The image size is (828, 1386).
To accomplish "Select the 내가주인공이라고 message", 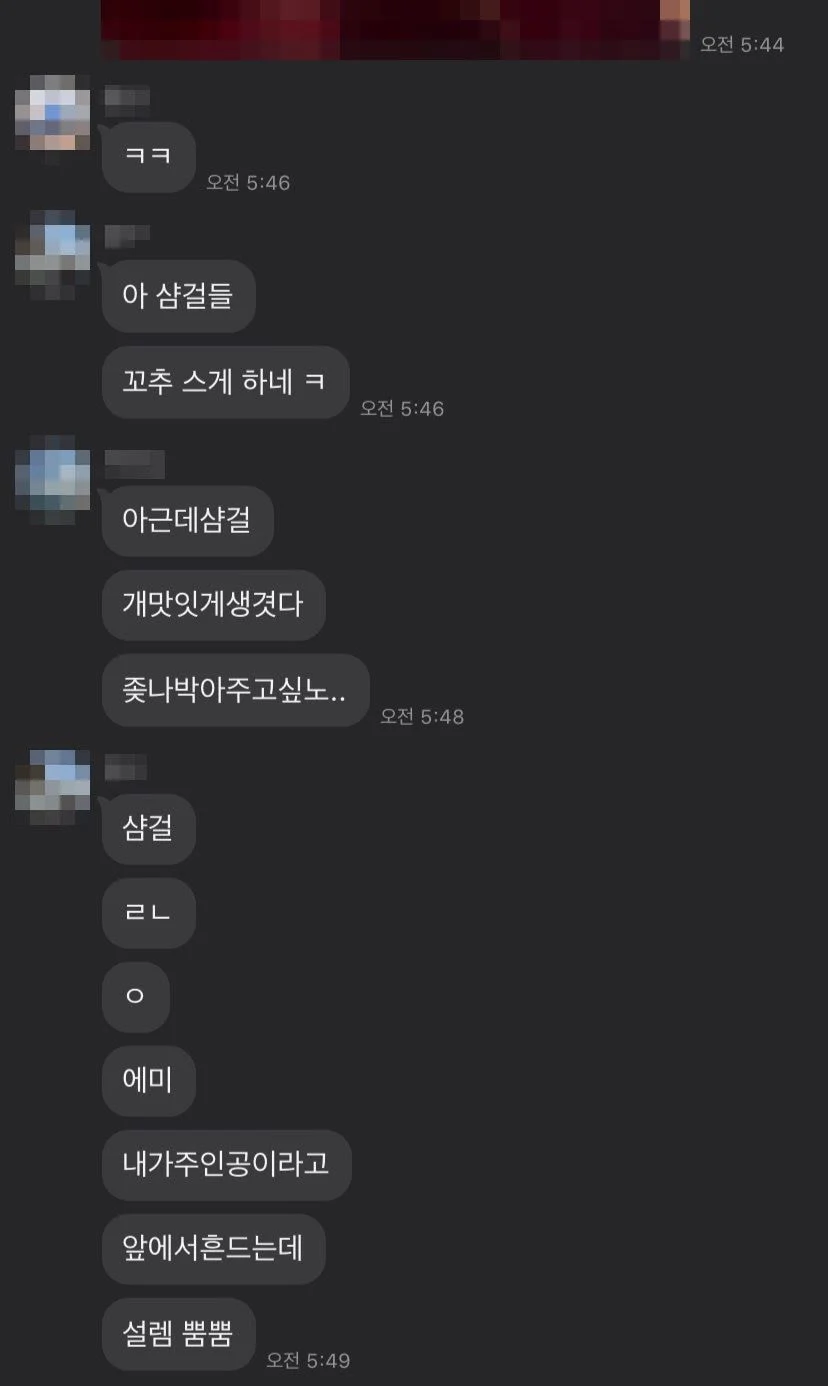I will (x=227, y=1165).
